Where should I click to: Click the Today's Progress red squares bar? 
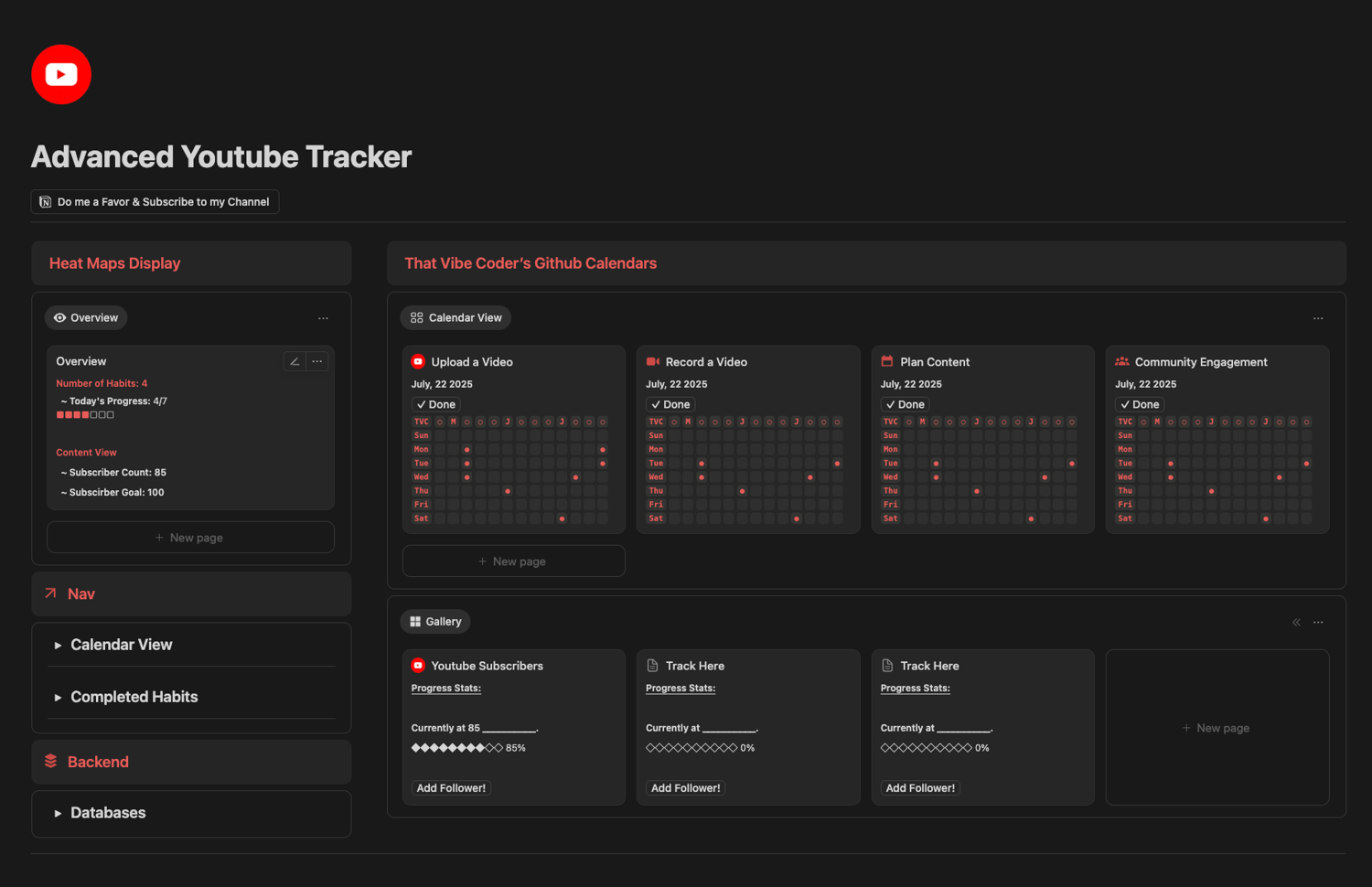click(85, 415)
